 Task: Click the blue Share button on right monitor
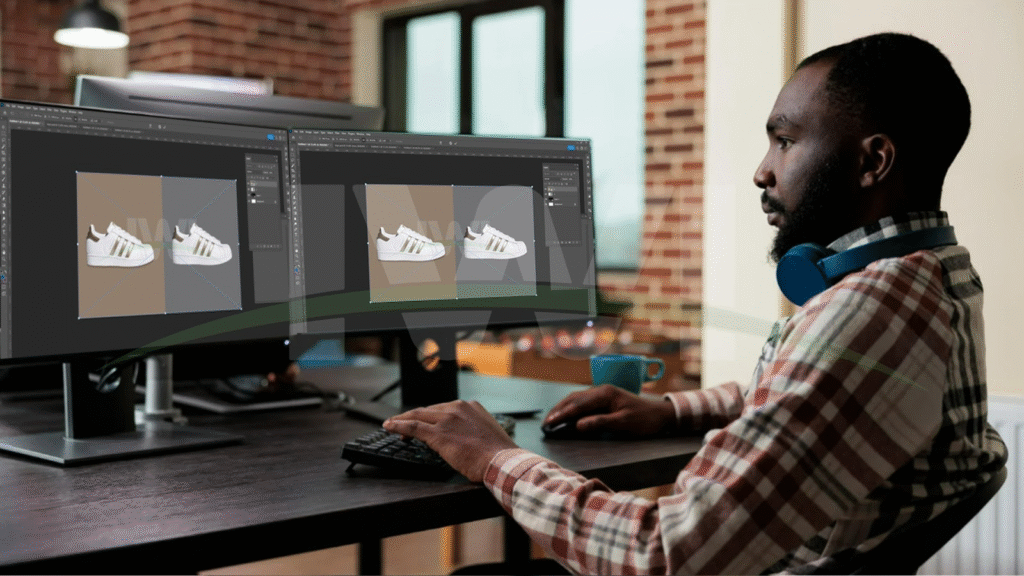pyautogui.click(x=571, y=148)
